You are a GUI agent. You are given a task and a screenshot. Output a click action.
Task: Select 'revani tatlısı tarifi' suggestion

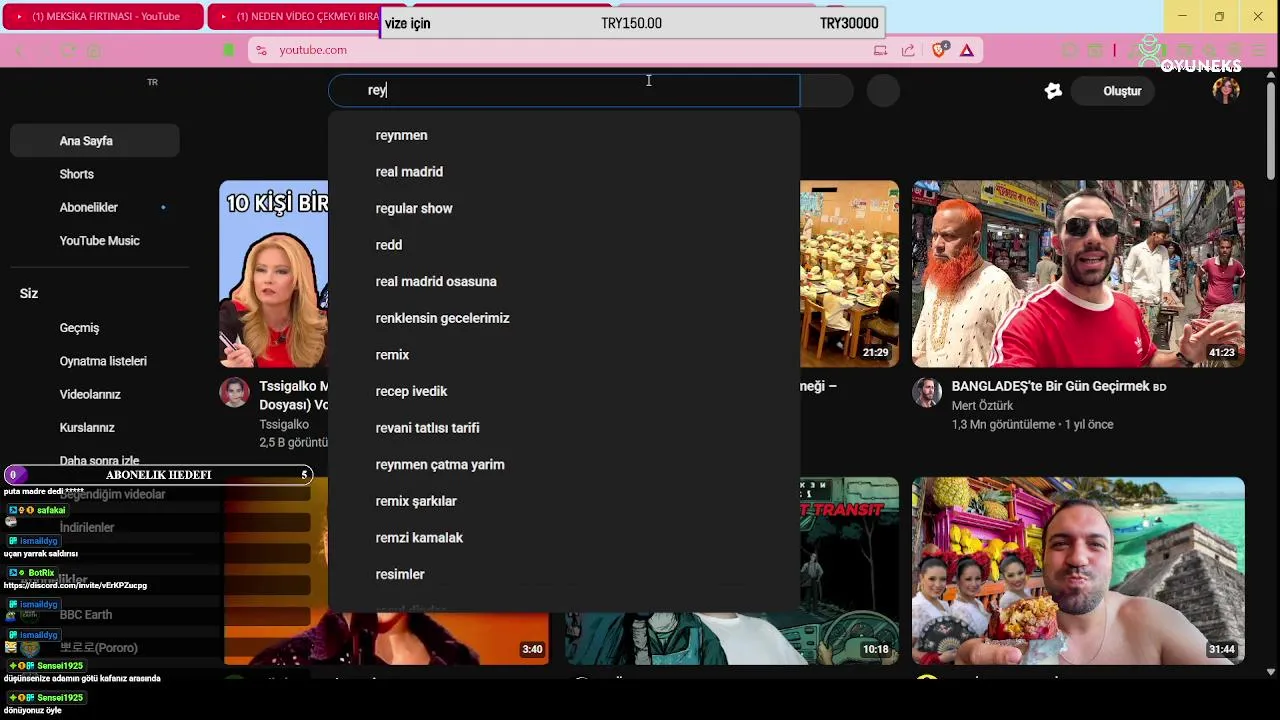tap(564, 428)
